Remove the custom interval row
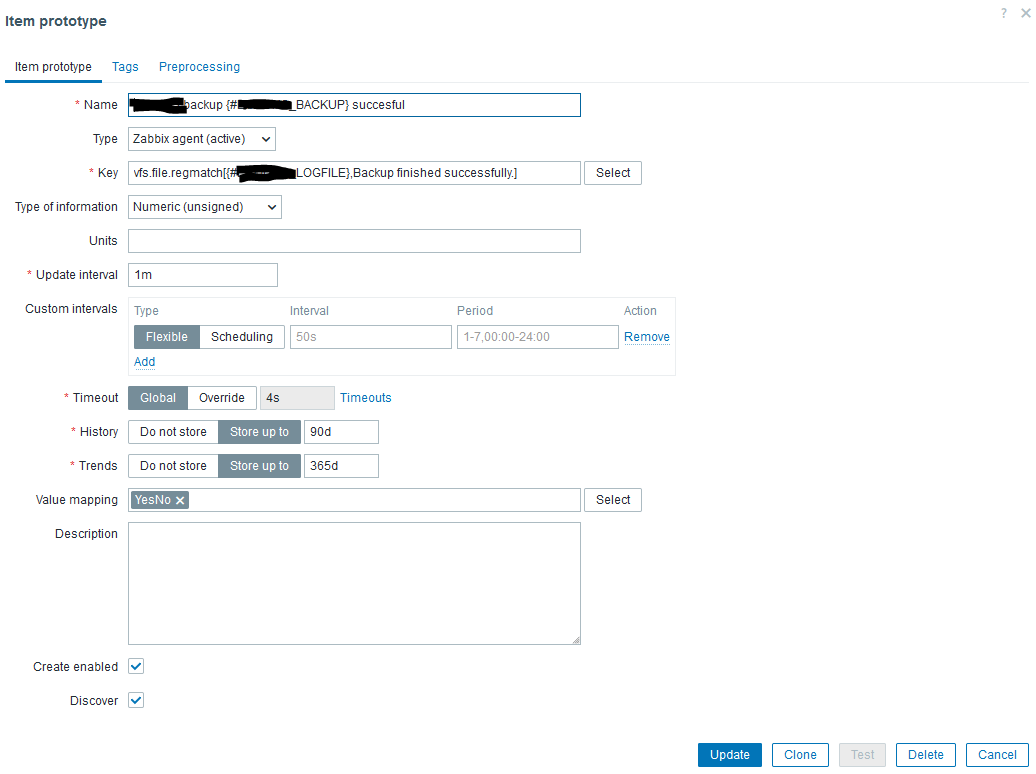This screenshot has height=774, width=1036. click(x=647, y=337)
